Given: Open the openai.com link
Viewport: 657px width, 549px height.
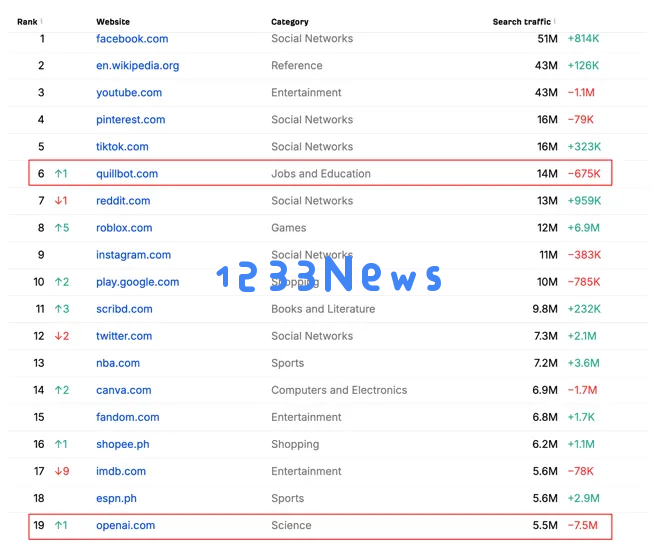Looking at the screenshot, I should [125, 526].
